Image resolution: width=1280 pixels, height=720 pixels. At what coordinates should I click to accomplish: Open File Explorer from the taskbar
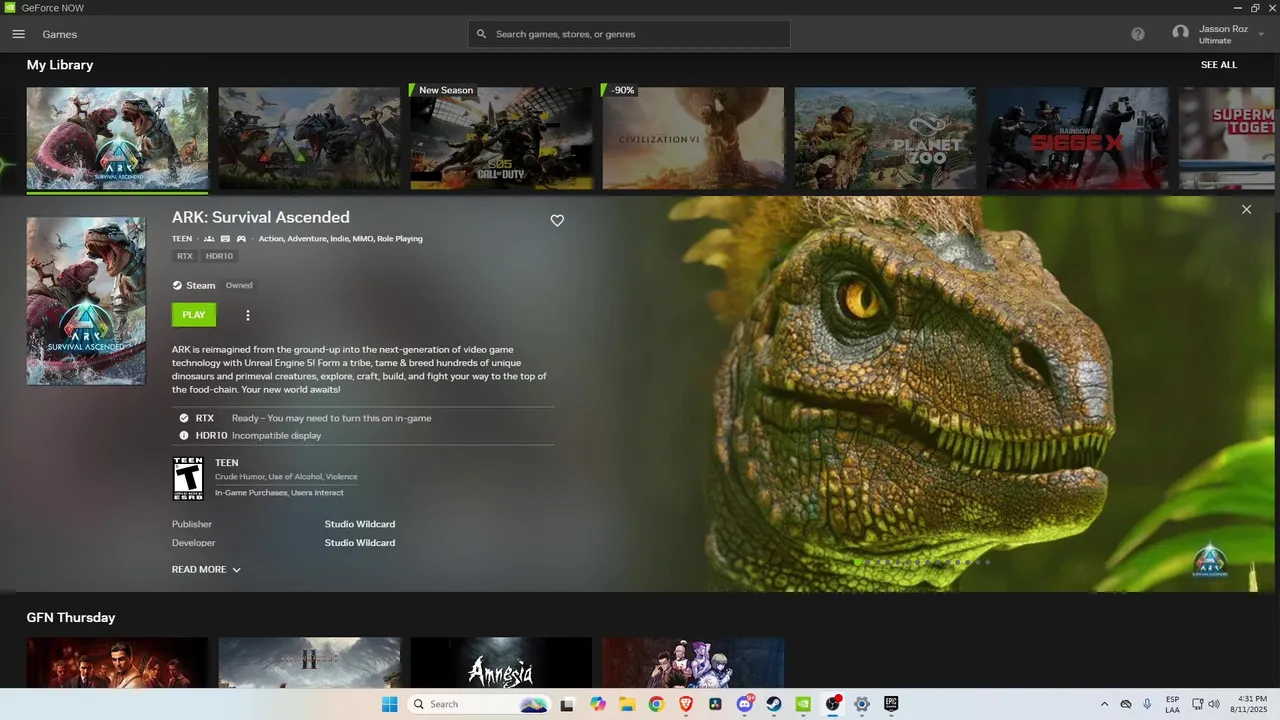click(x=627, y=704)
